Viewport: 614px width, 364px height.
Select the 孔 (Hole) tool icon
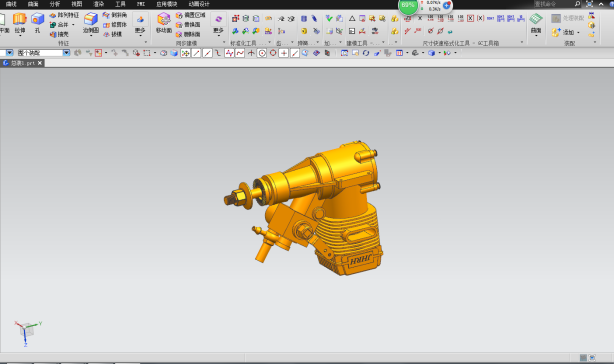click(x=38, y=19)
